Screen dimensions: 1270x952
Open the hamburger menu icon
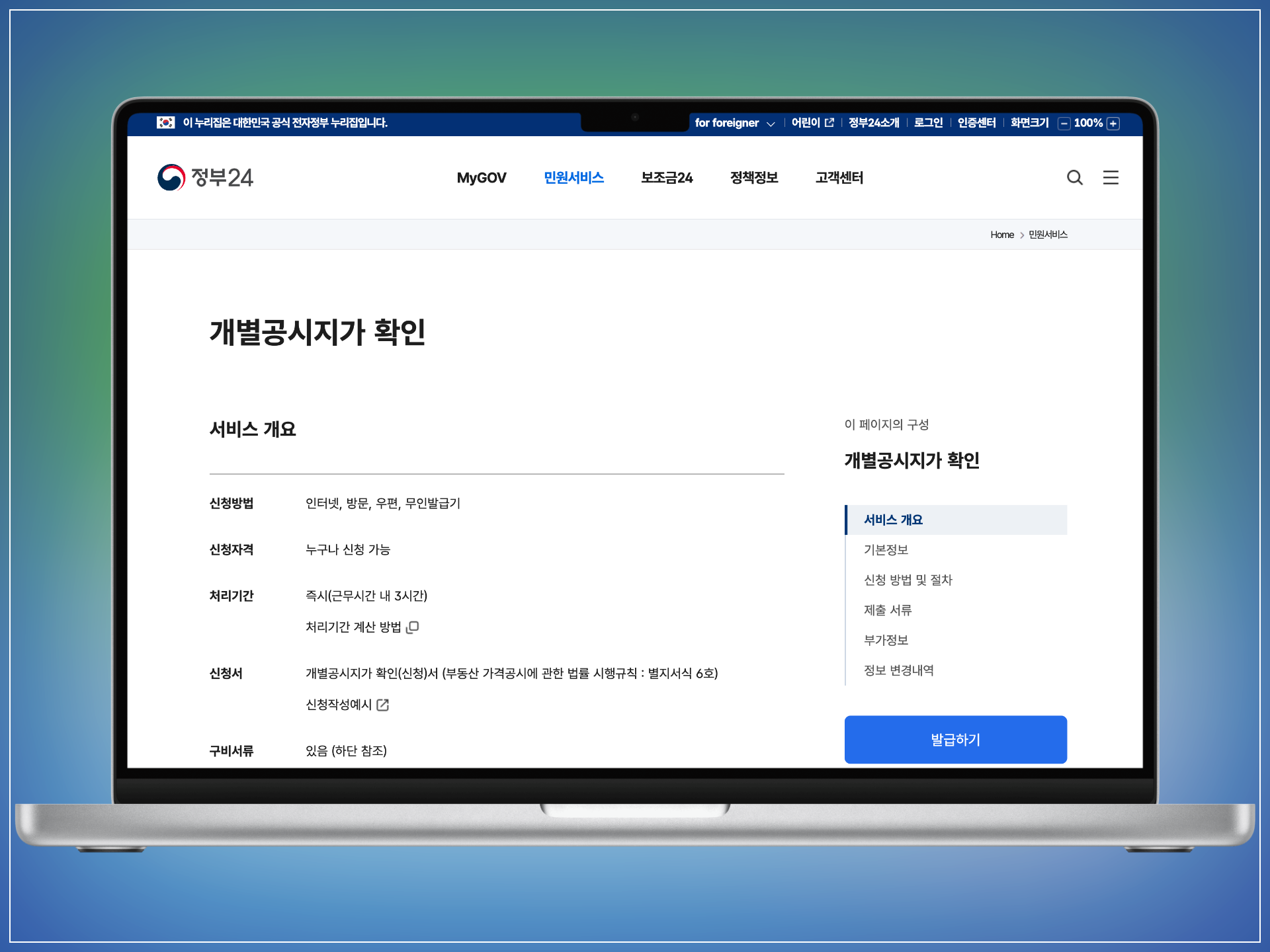pos(1111,178)
